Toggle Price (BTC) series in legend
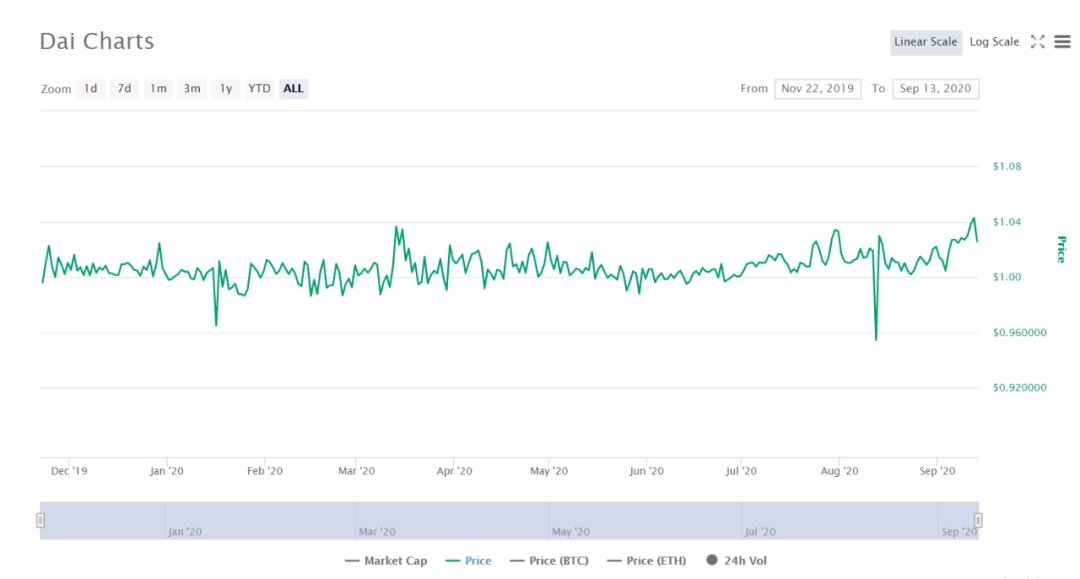1080x579 pixels. tap(549, 560)
